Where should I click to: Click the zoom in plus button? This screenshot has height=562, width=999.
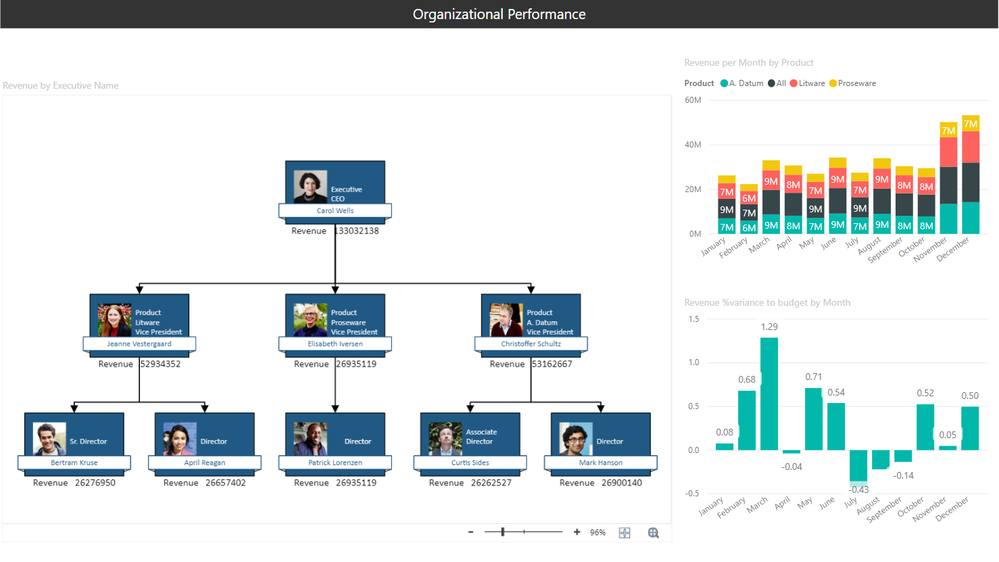click(577, 532)
